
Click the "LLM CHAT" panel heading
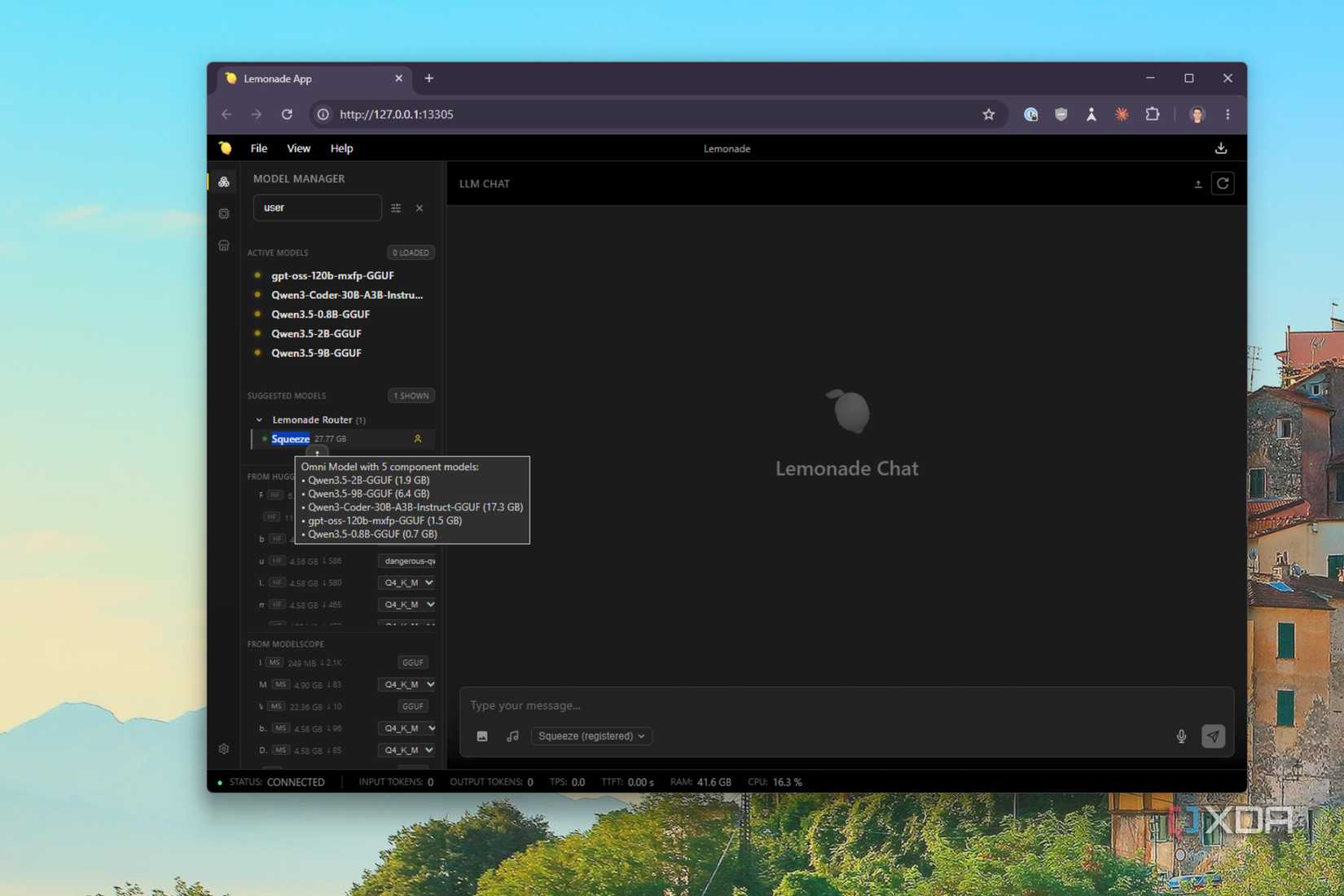pos(485,184)
